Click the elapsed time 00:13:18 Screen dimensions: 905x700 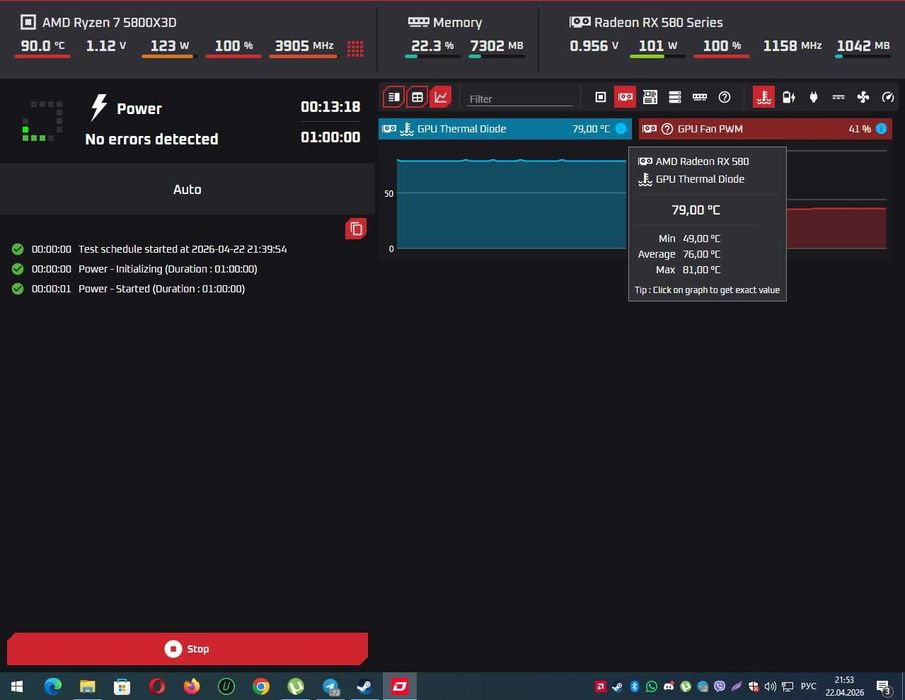pos(330,107)
